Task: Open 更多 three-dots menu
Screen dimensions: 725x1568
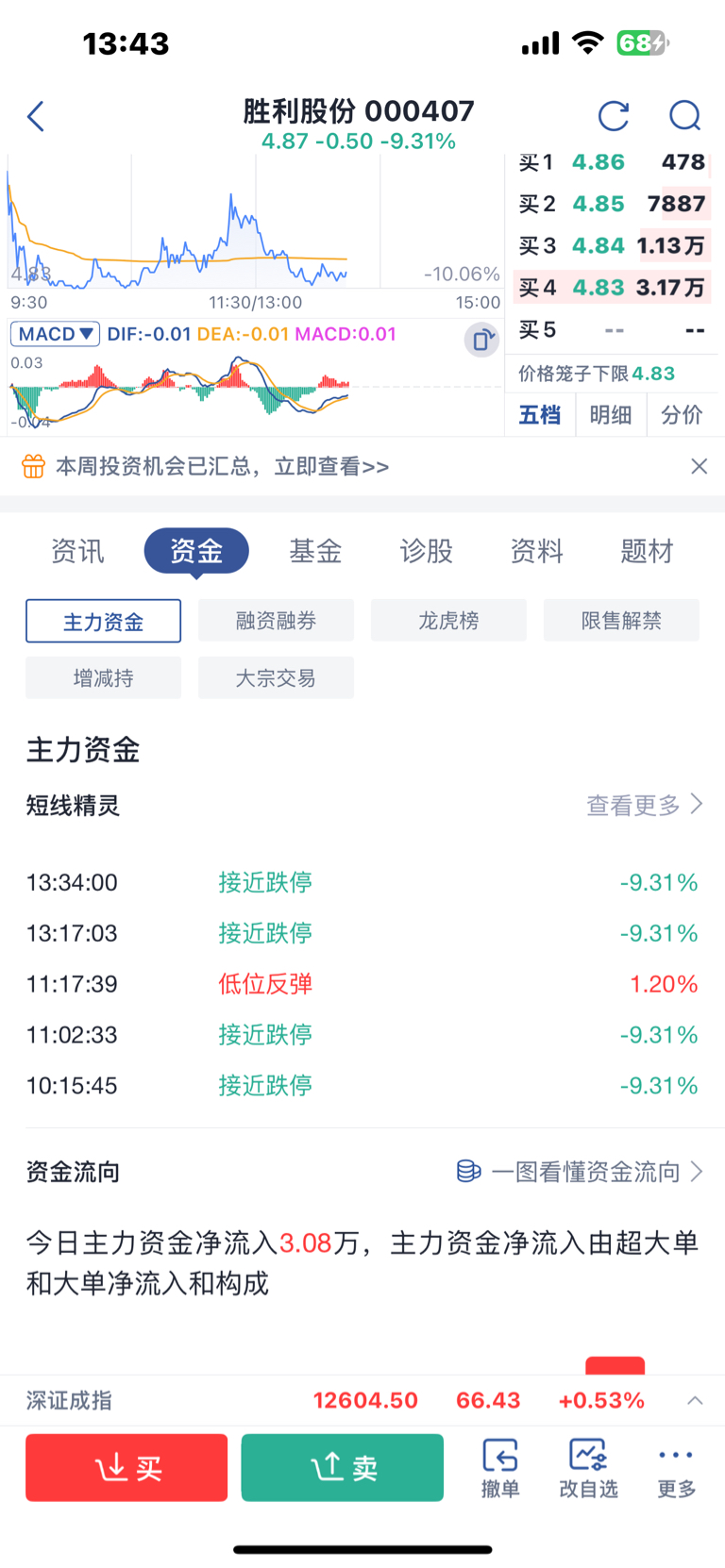Action: click(676, 1467)
